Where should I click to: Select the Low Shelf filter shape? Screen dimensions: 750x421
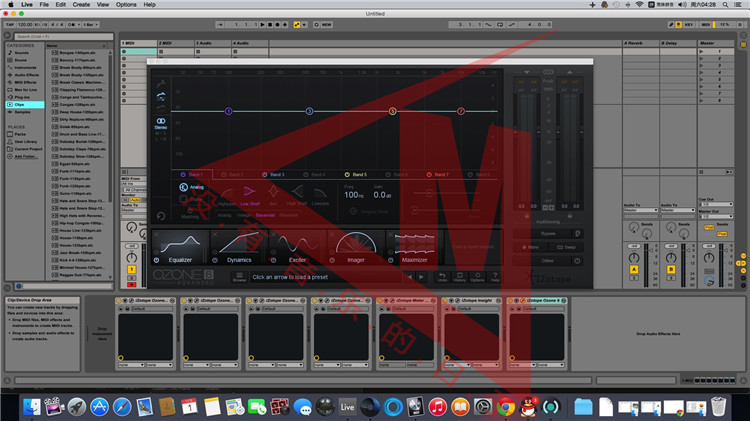point(249,195)
